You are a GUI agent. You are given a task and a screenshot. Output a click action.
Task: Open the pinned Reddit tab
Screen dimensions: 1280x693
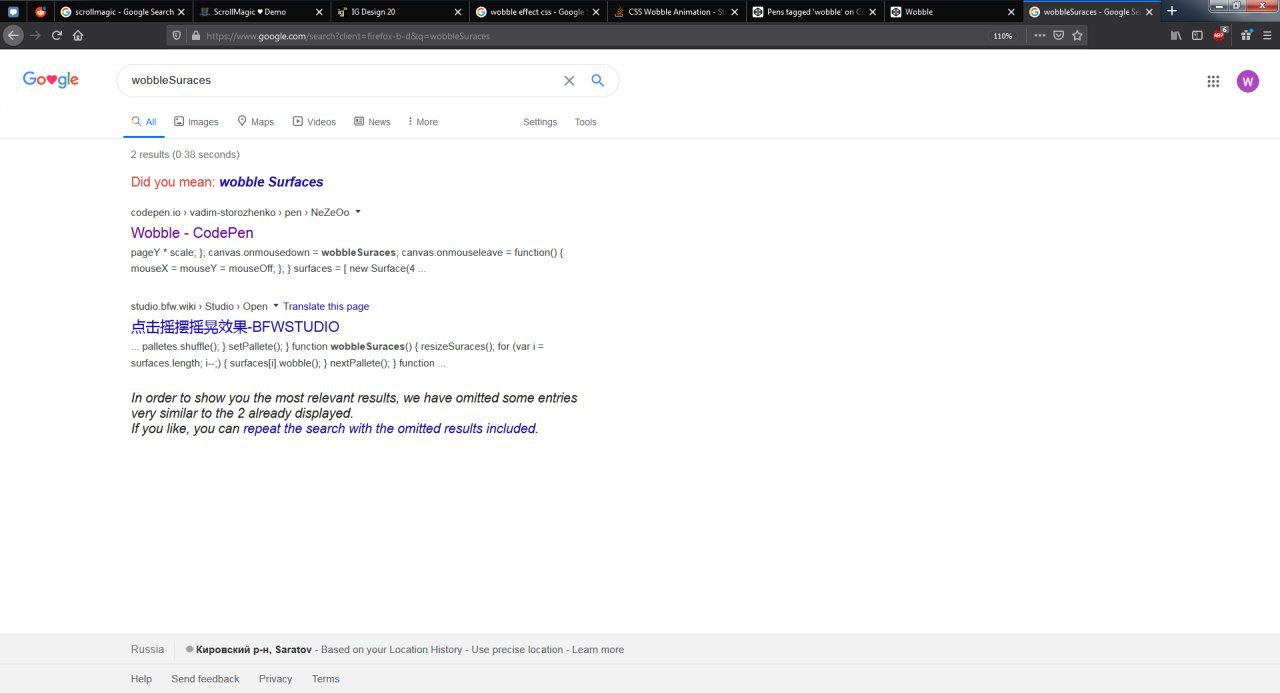click(41, 12)
